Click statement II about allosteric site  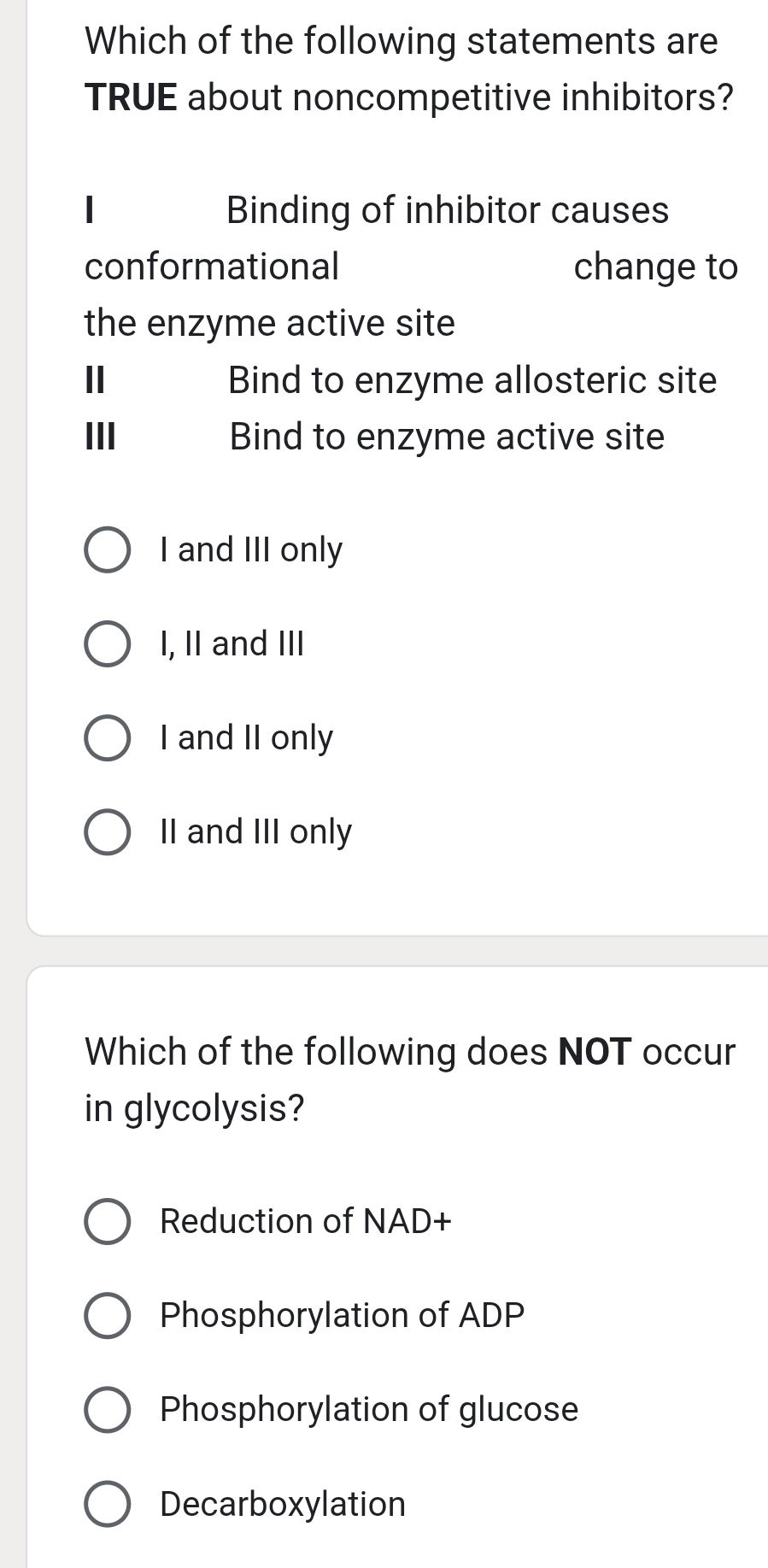(x=400, y=382)
